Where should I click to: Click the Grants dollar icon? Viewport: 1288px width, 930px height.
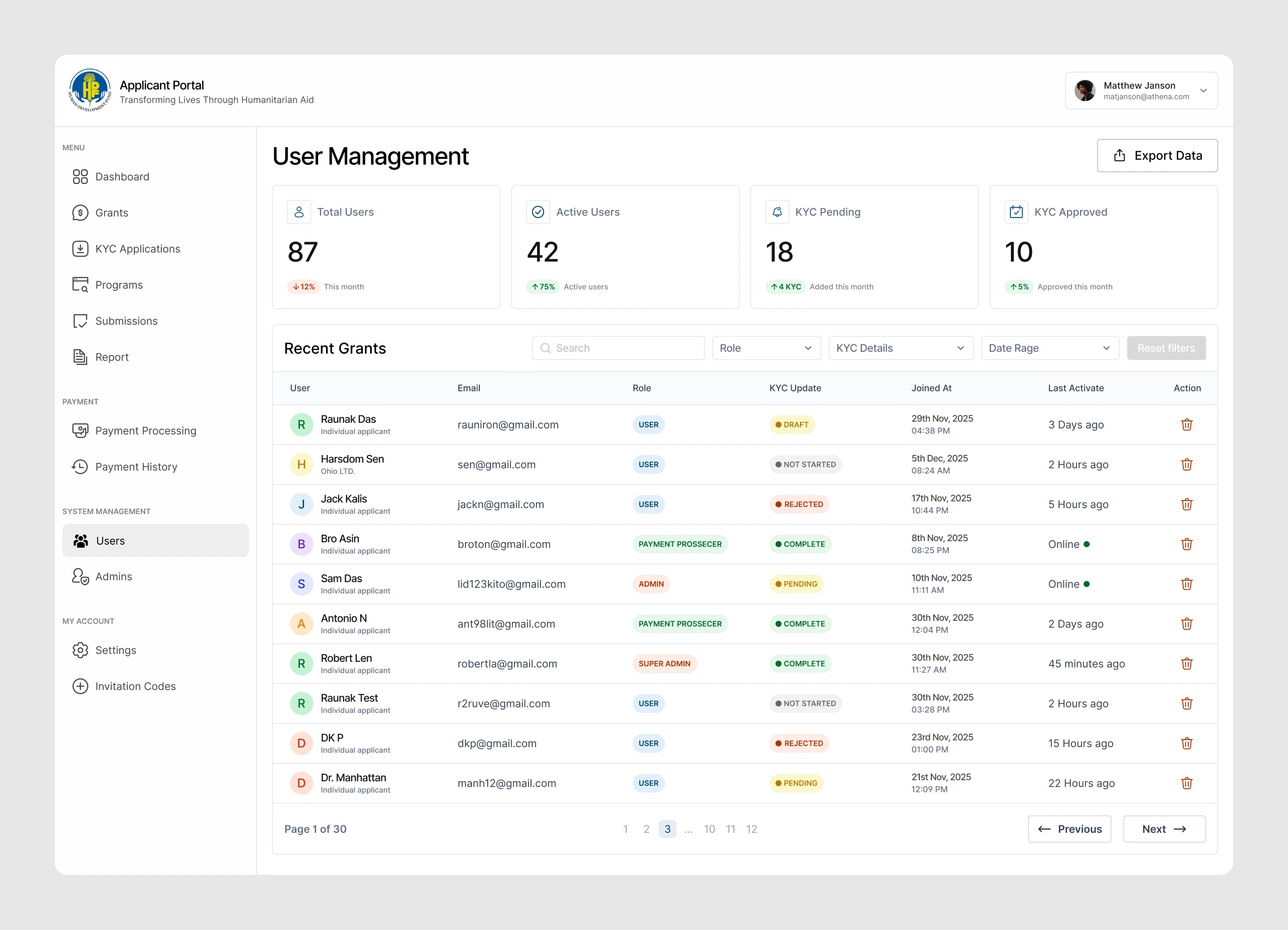[80, 212]
